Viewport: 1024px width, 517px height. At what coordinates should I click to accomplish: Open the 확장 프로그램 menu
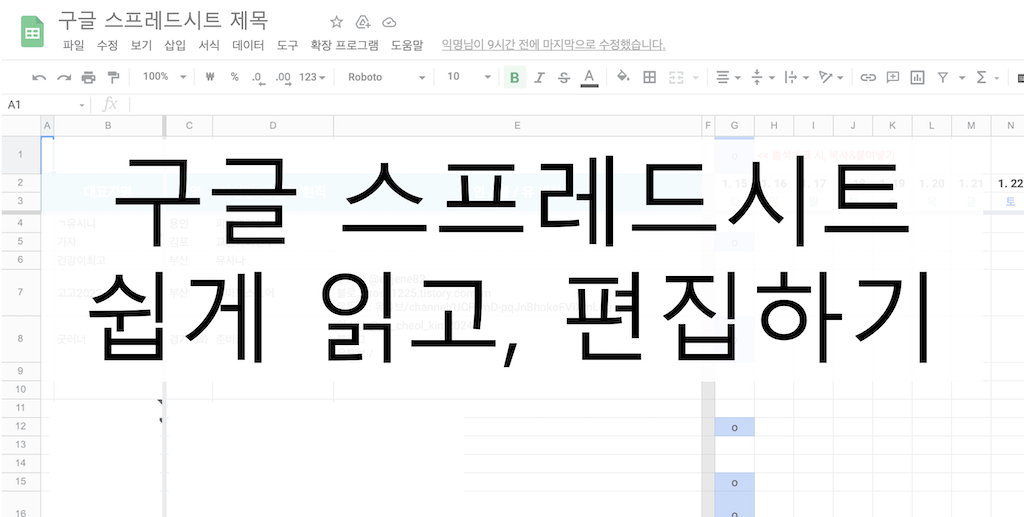tap(344, 46)
